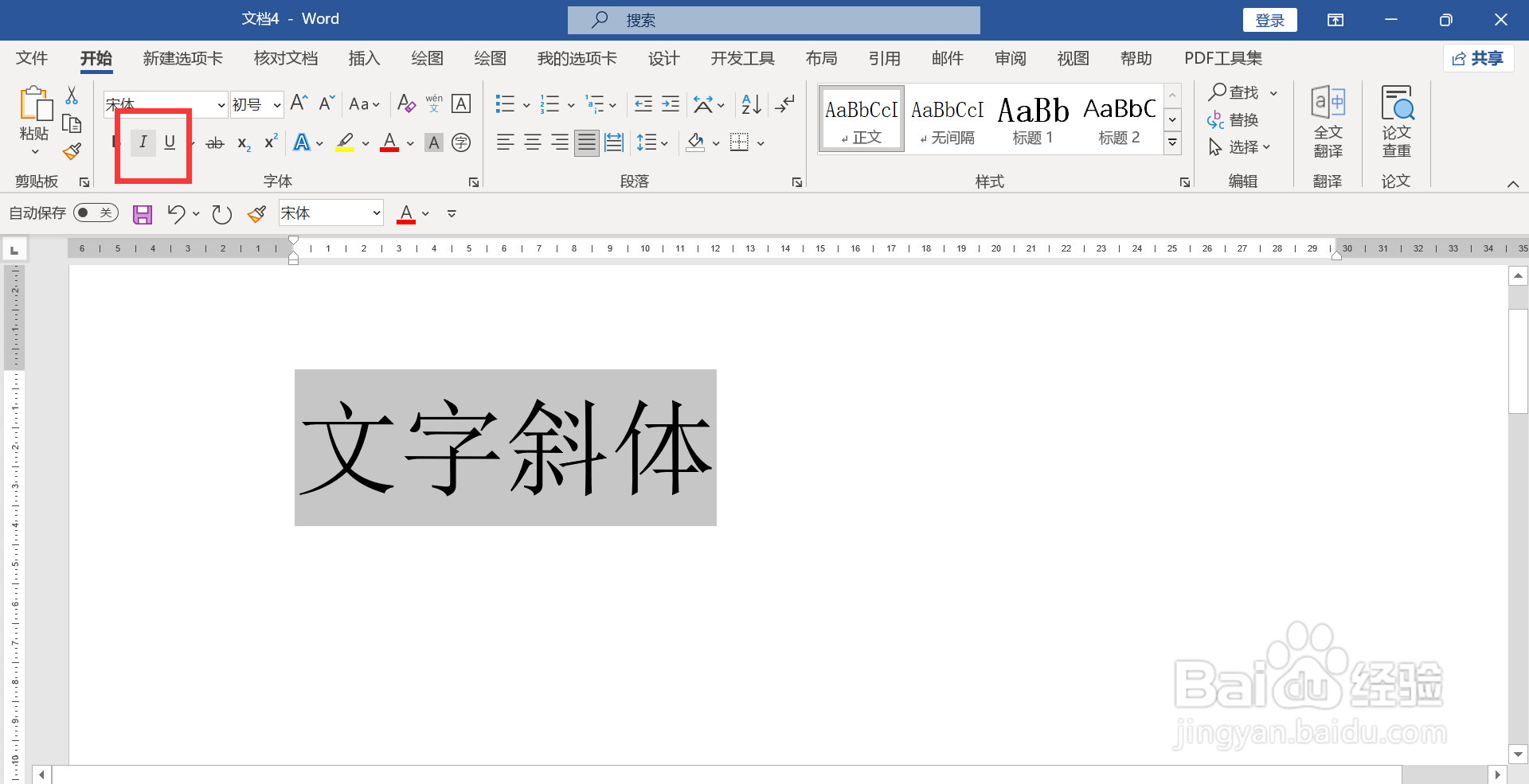
Task: Open line spacing dropdown
Action: 652,143
